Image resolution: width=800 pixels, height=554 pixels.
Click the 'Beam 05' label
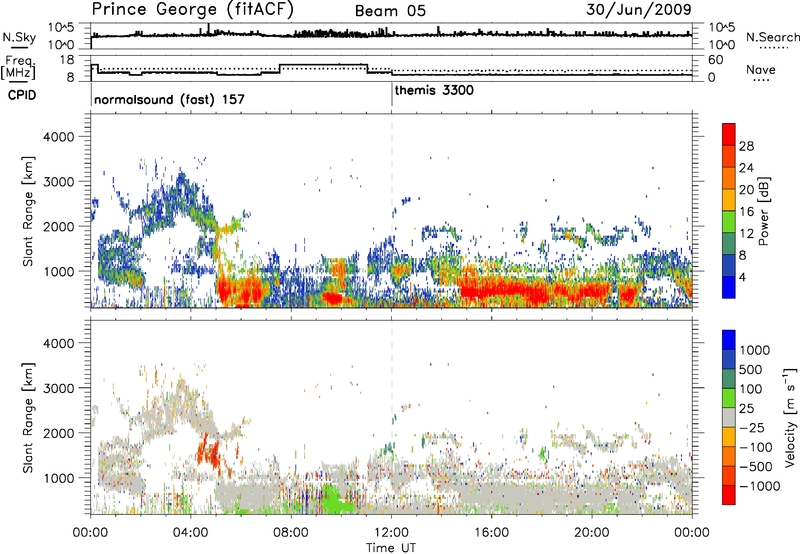click(x=390, y=11)
